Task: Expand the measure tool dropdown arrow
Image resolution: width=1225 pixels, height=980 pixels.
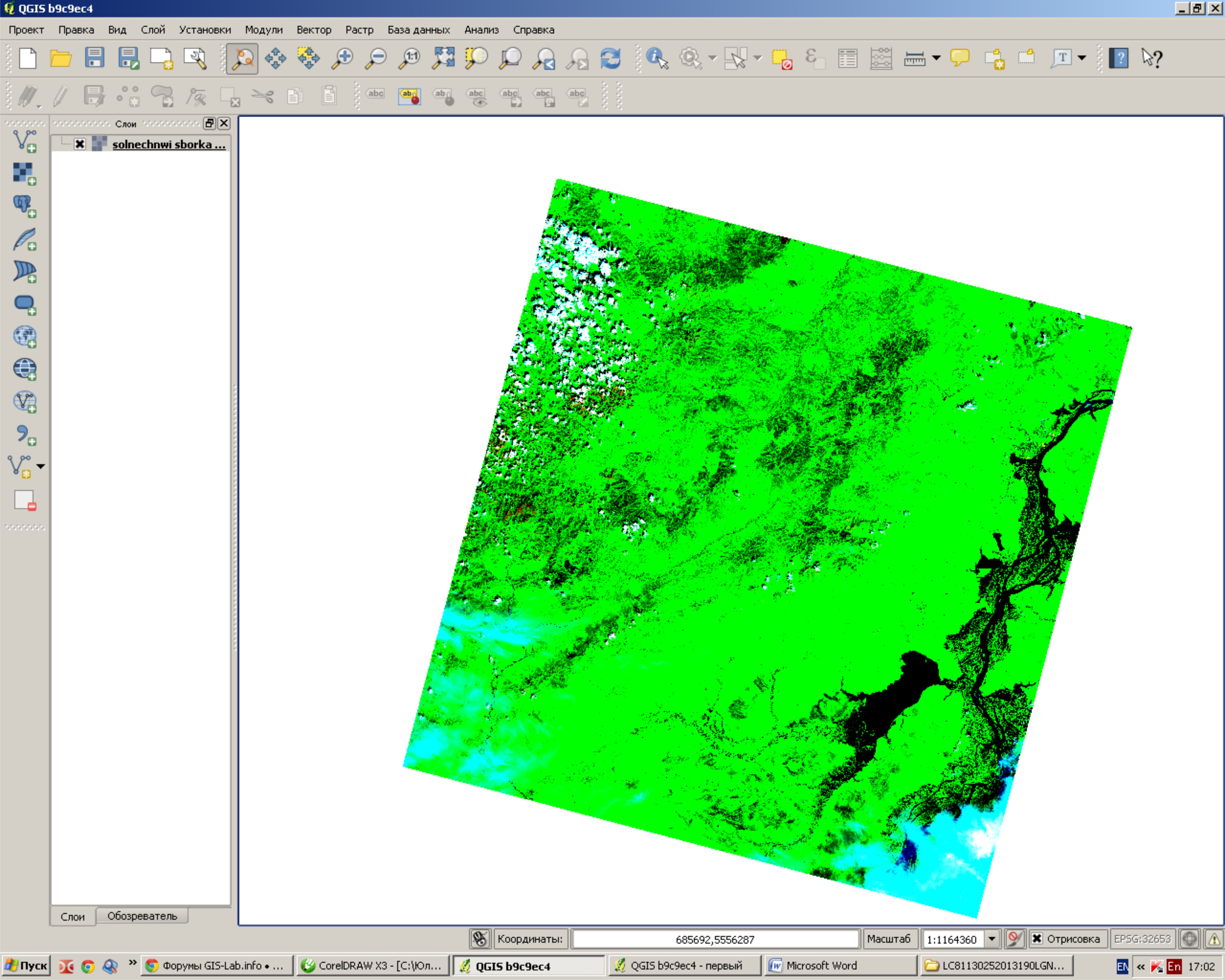Action: pos(936,58)
